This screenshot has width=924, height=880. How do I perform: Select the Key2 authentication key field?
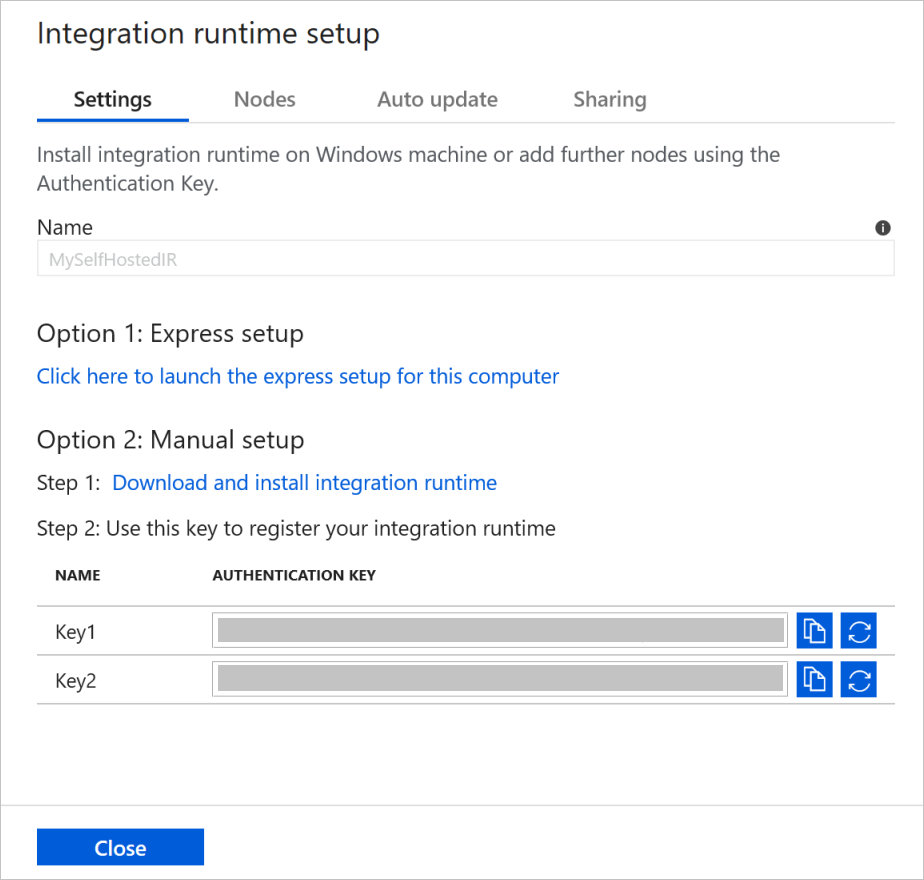[x=498, y=679]
